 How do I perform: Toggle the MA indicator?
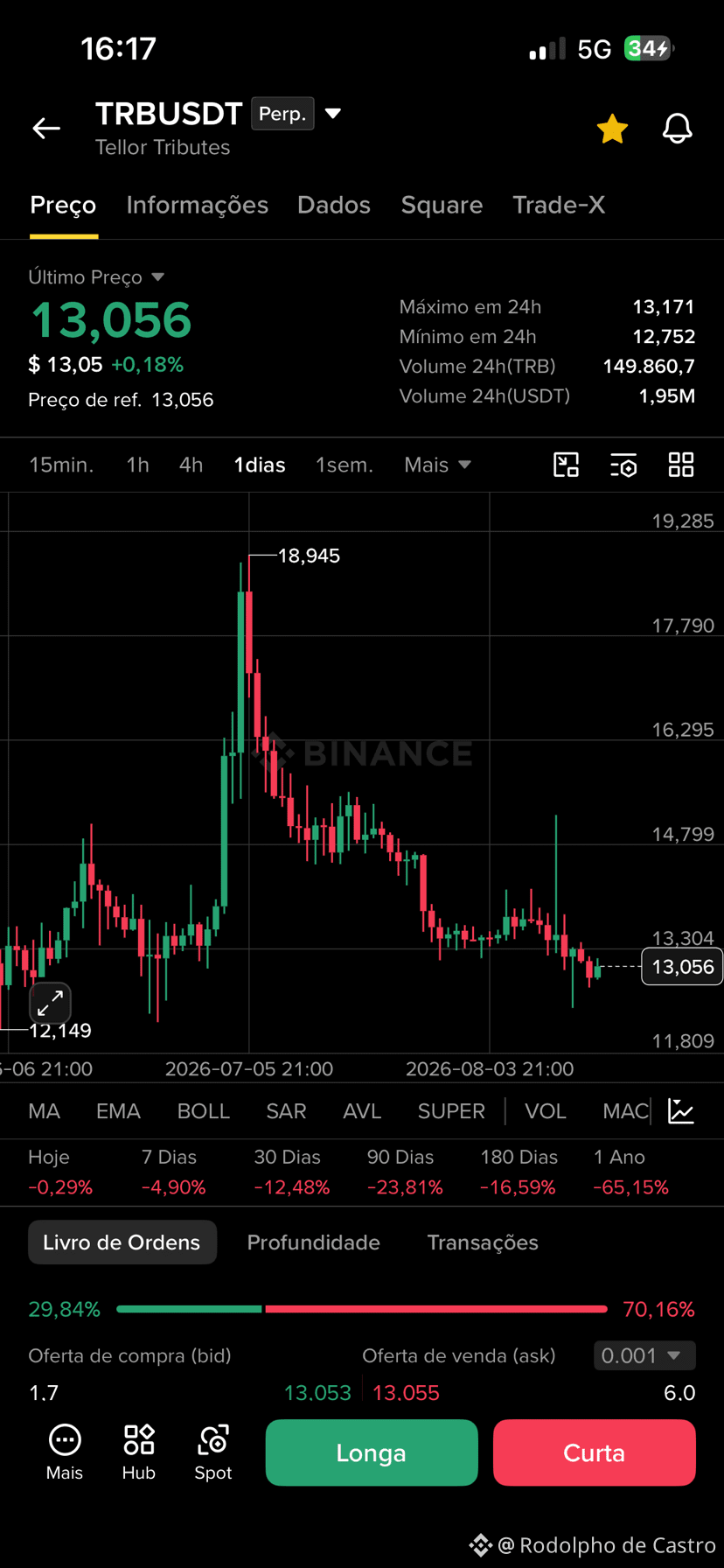tap(44, 1111)
